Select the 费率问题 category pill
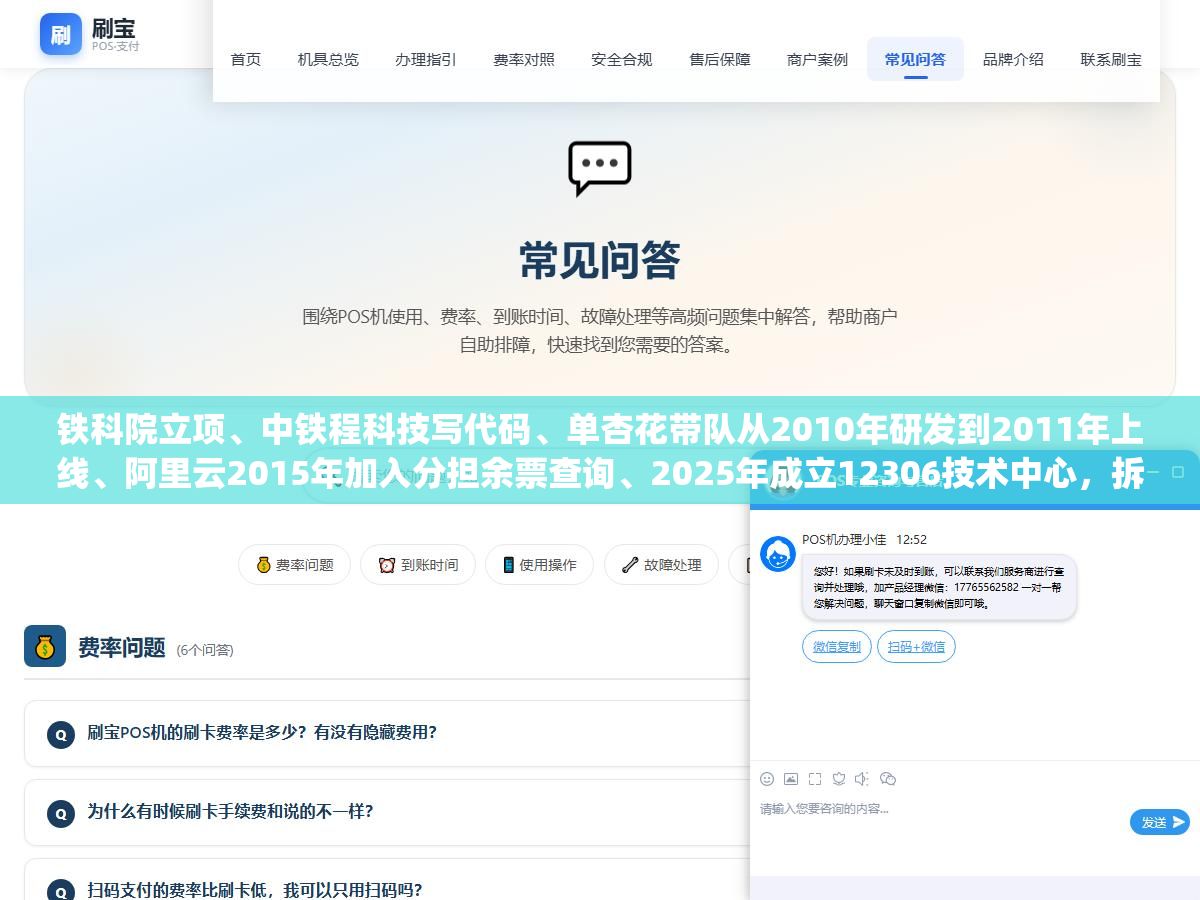Viewport: 1200px width, 900px height. (294, 565)
